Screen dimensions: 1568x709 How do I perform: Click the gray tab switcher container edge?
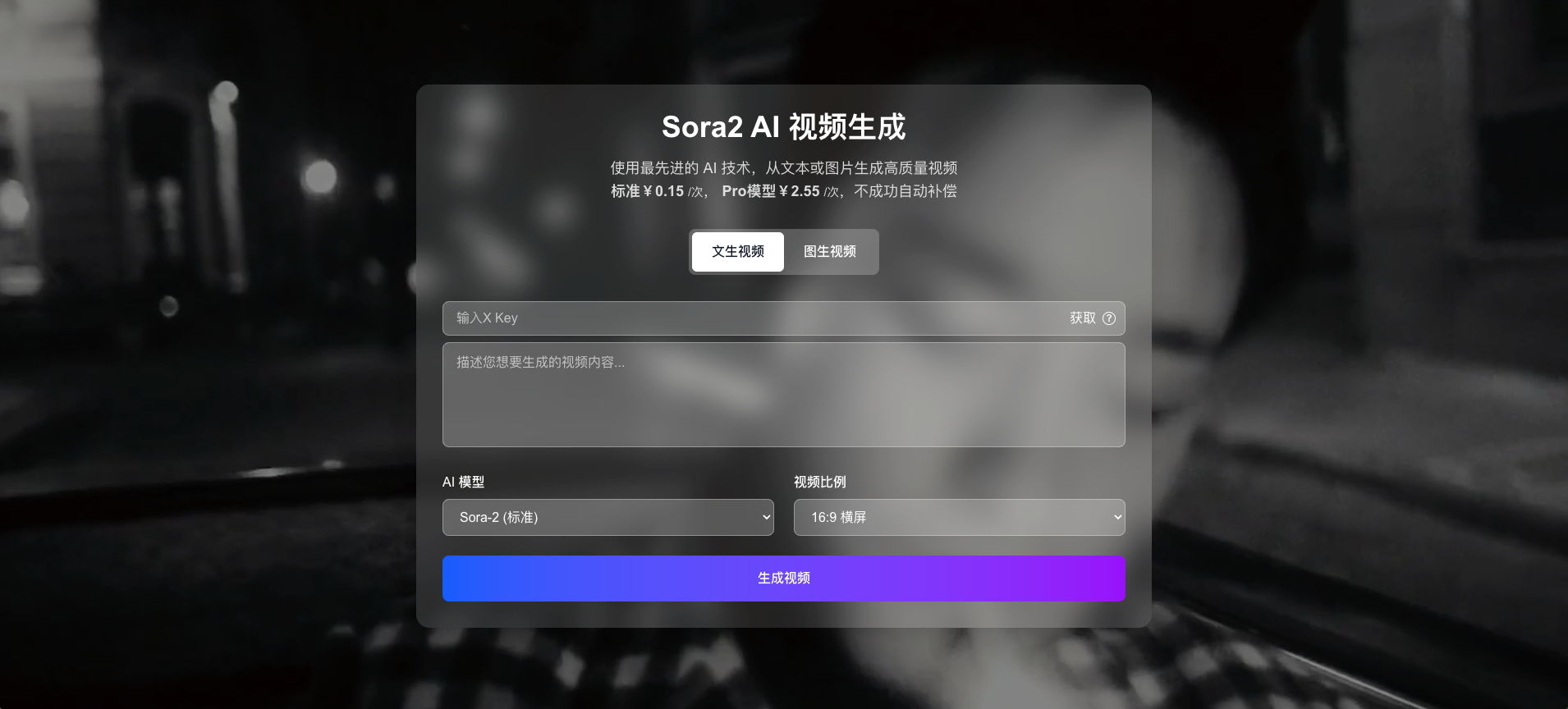tap(877, 252)
